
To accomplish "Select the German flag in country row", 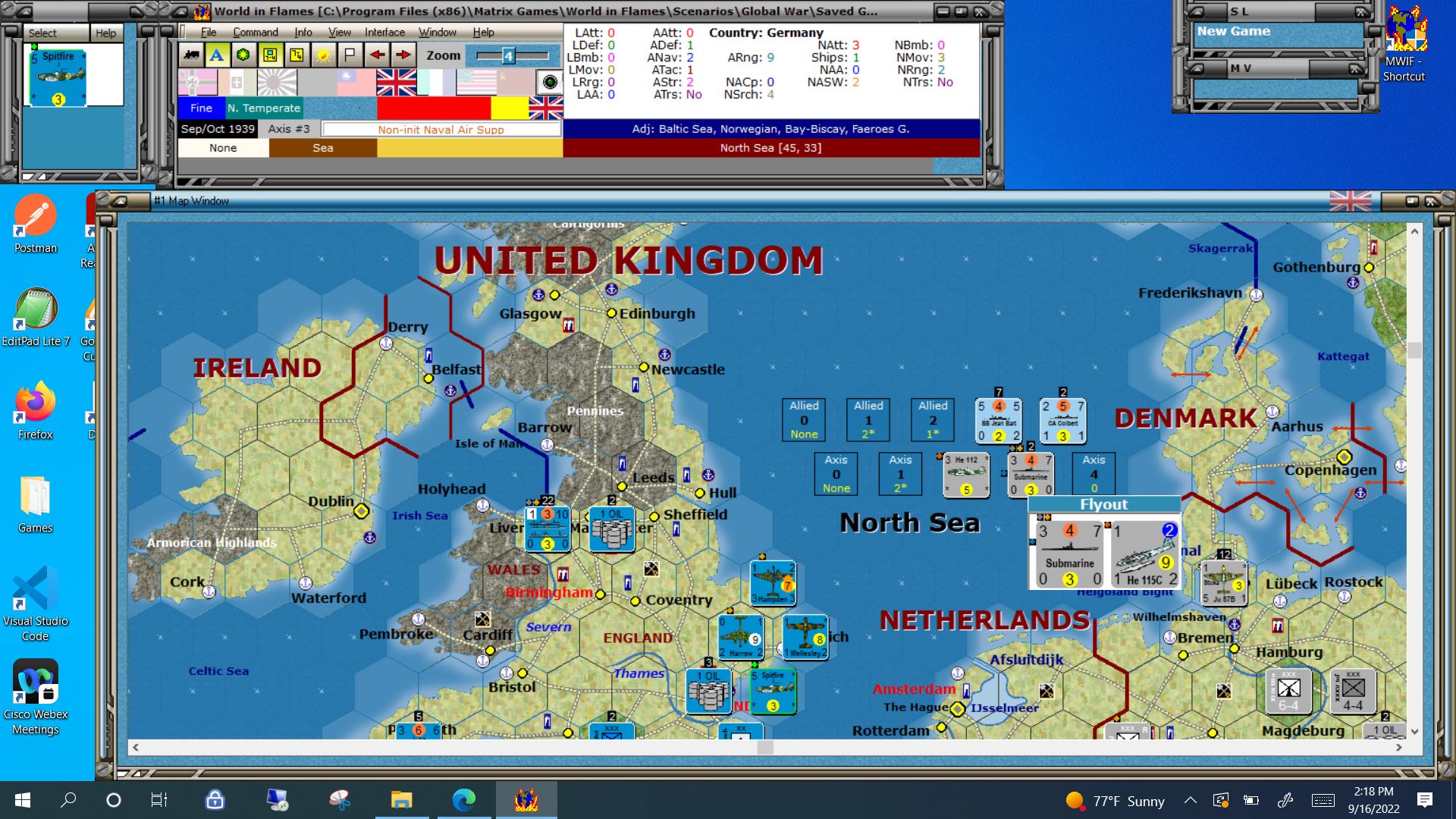I will [197, 82].
